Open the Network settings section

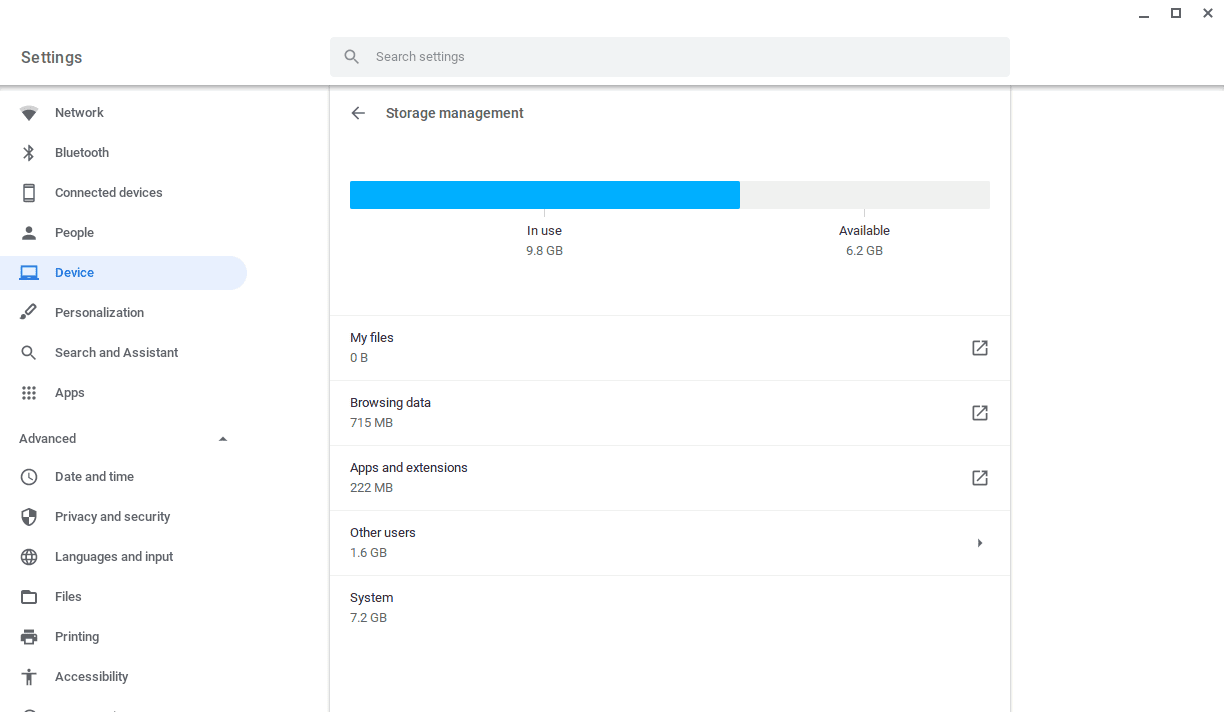coord(79,113)
